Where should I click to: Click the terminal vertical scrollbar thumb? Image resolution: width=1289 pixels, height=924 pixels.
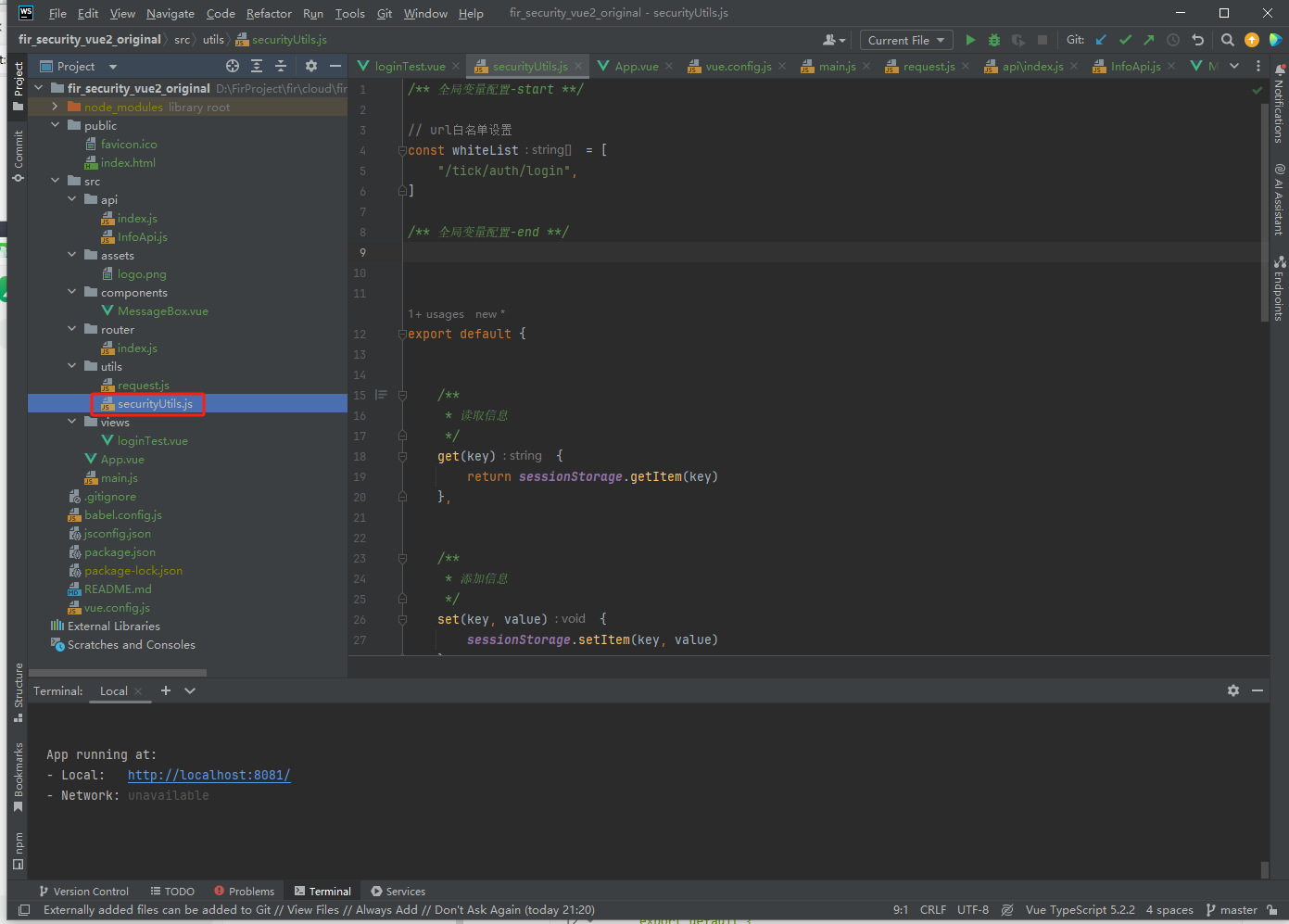pos(1265,869)
